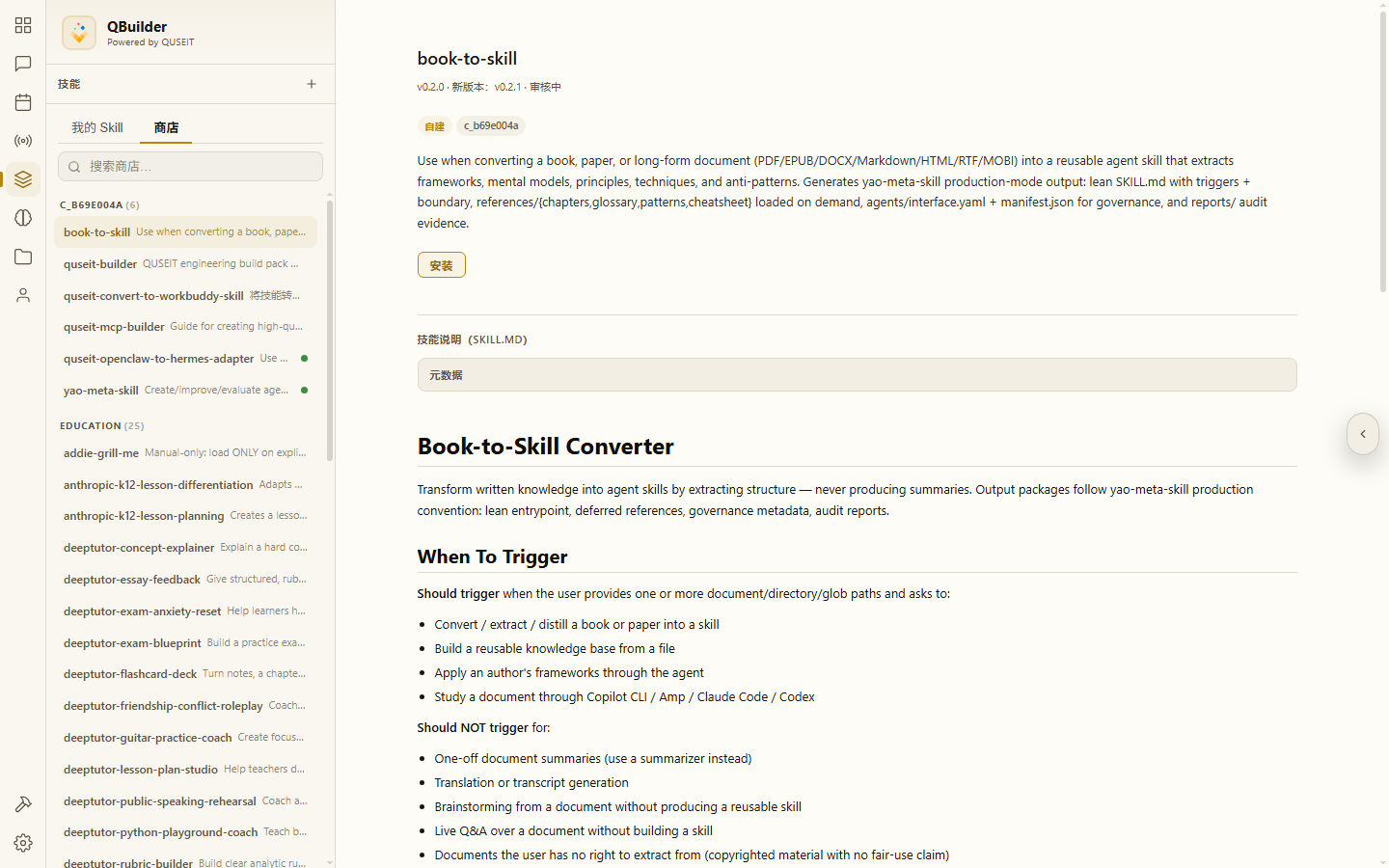1389x868 pixels.
Task: Click the EDUCATION category header
Action: [101, 426]
